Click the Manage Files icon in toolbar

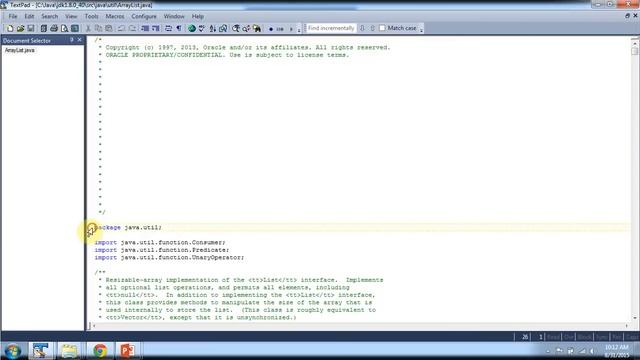point(44,29)
